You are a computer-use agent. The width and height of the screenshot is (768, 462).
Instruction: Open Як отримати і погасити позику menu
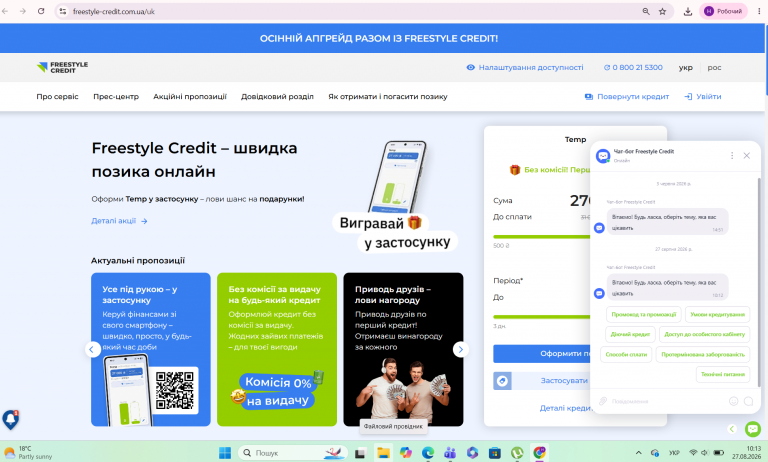point(388,97)
